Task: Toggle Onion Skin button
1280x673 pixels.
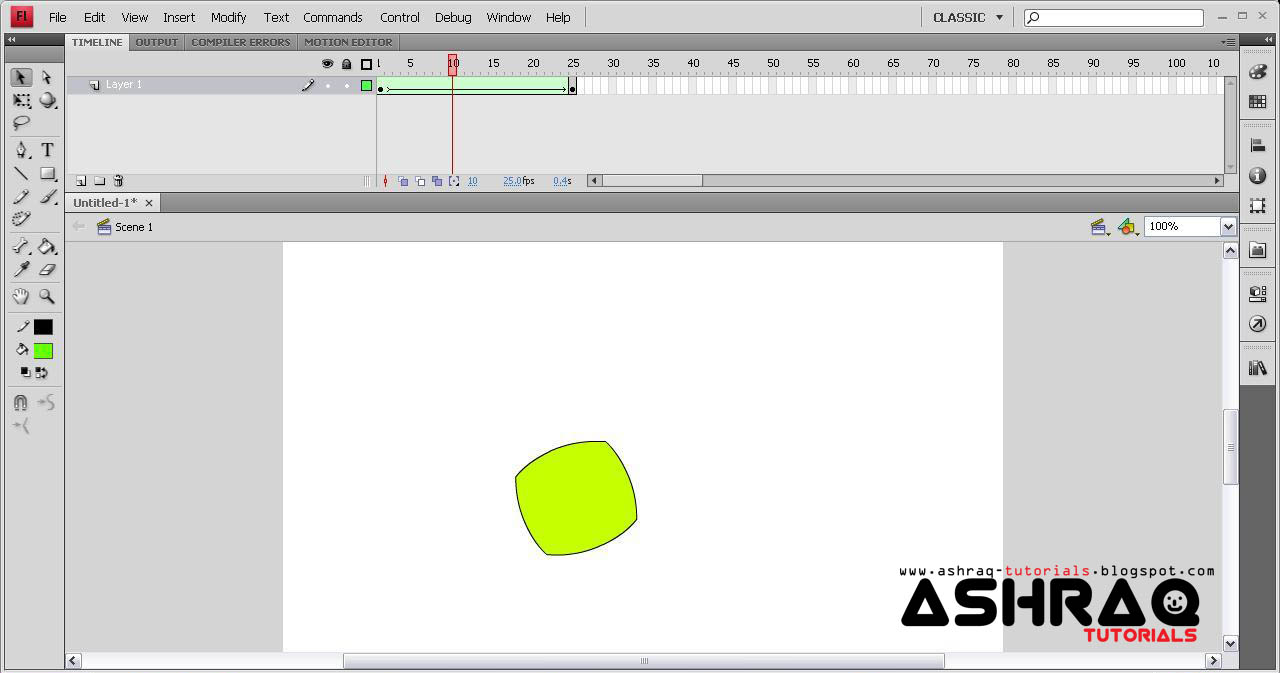Action: click(x=403, y=181)
